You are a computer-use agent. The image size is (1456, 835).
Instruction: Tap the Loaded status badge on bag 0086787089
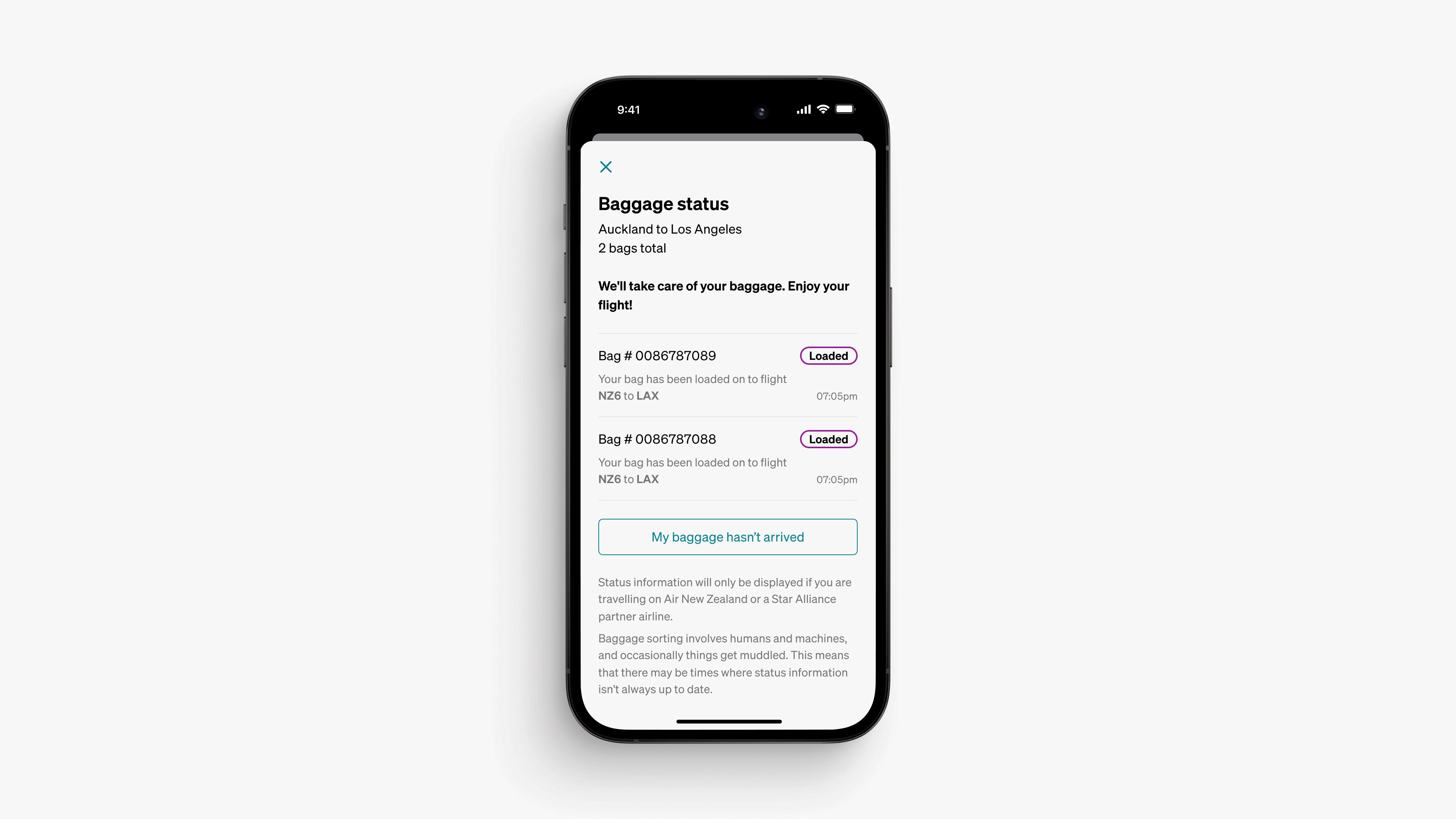pyautogui.click(x=828, y=355)
